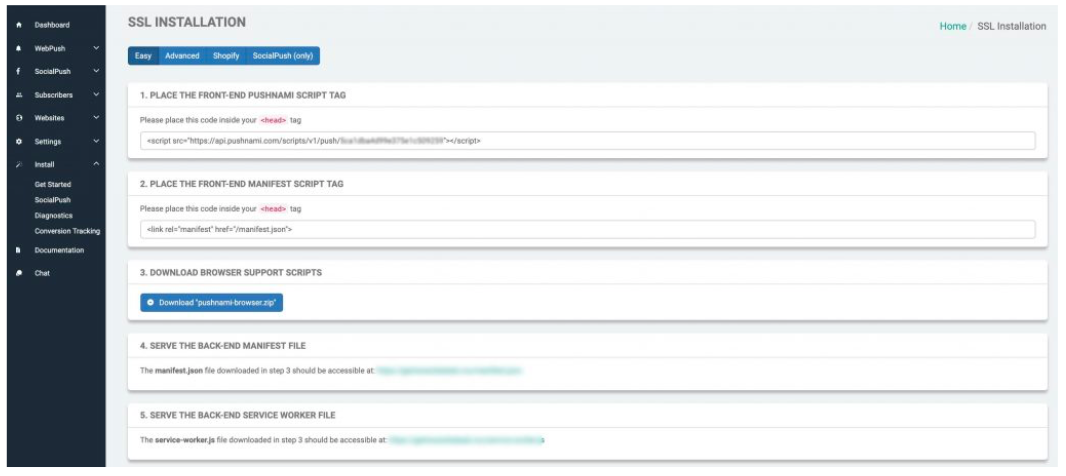Image resolution: width=1066 pixels, height=476 pixels.
Task: Click the SSL INSTALLATION page heading
Action: [x=187, y=22]
